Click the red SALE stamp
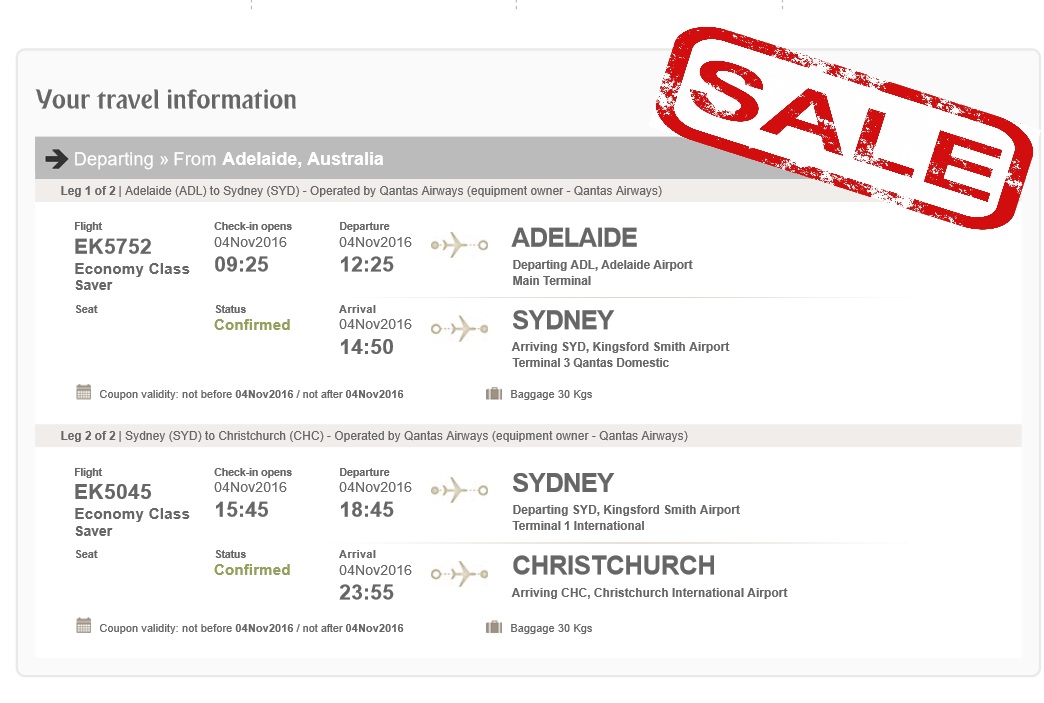 (846, 126)
